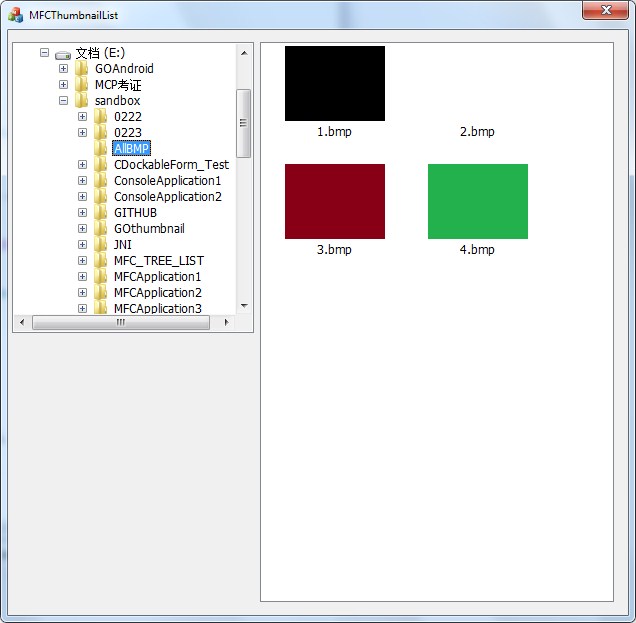Click the tree's vertical scrollbar thumb
The image size is (636, 623).
(x=243, y=123)
